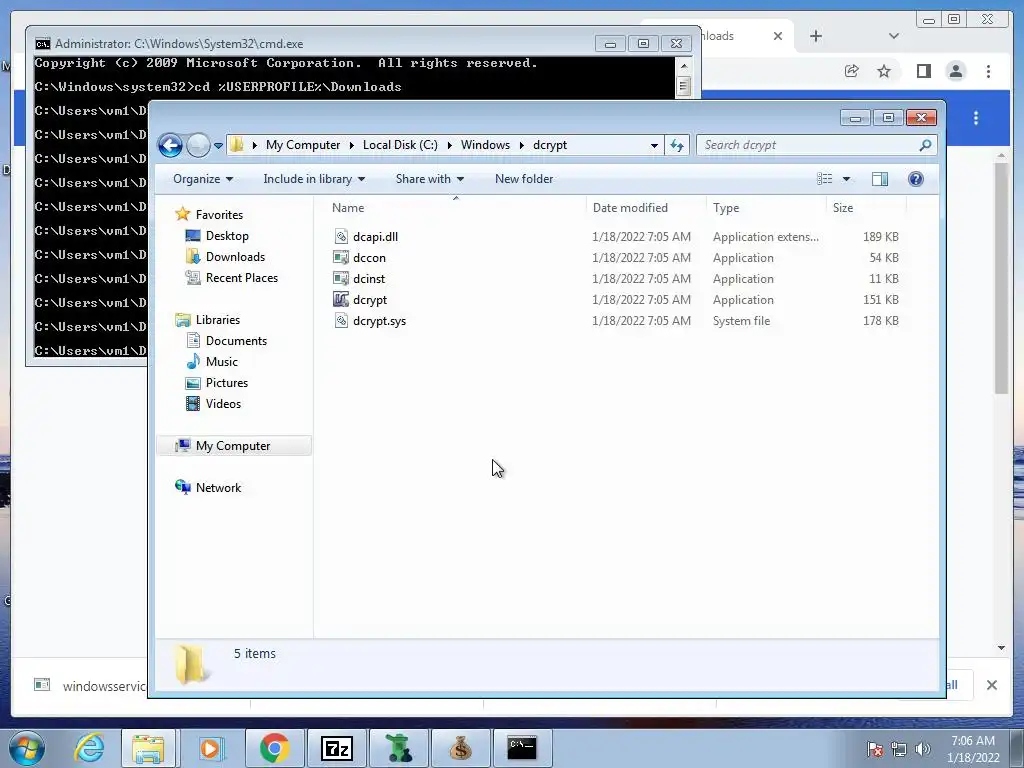Click My Computer in address breadcrumb
Screen dimensions: 1024x768
(302, 145)
